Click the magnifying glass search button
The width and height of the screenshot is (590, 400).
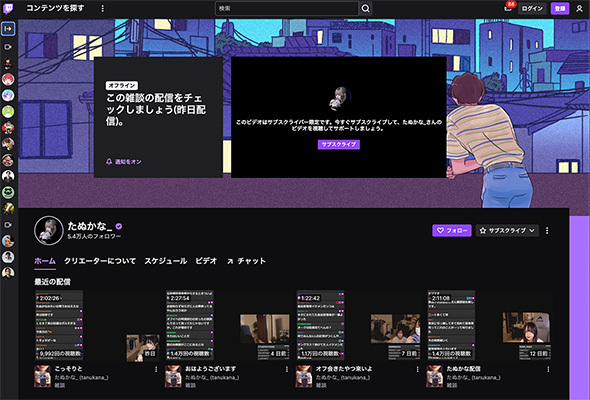click(x=365, y=8)
